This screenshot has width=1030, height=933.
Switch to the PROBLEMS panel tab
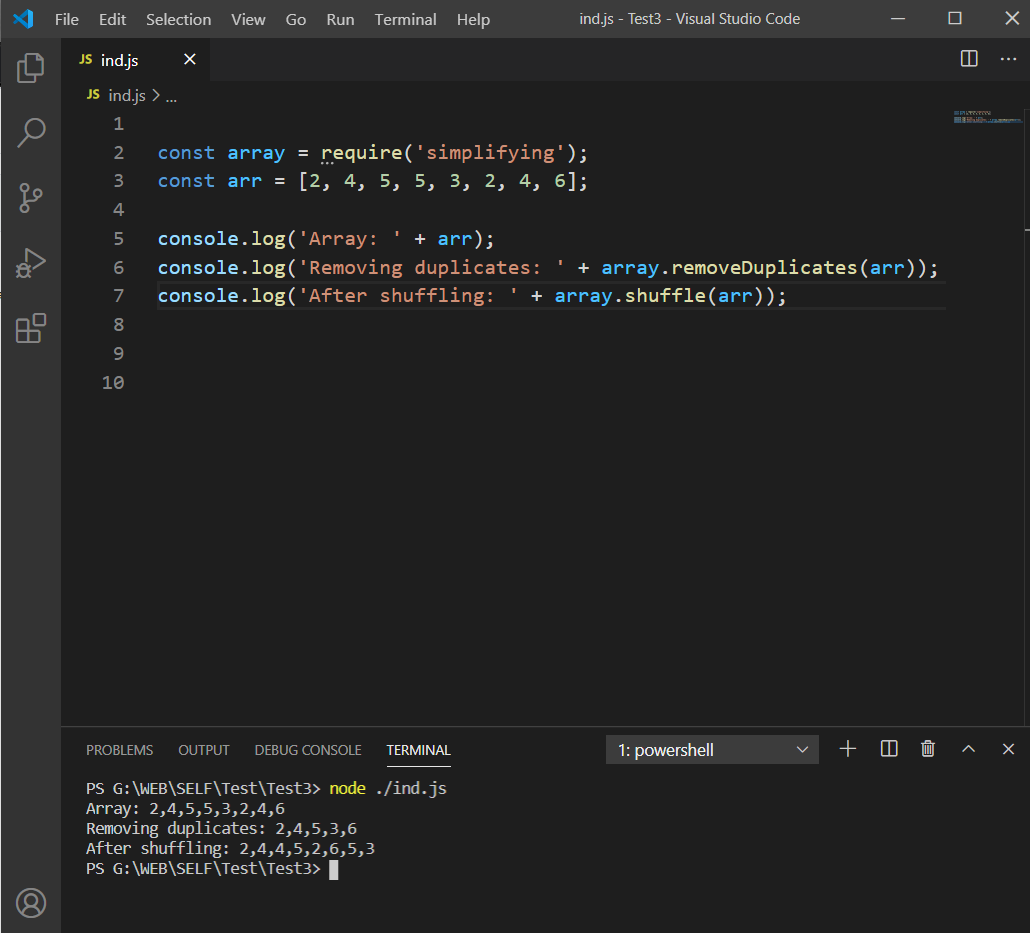(119, 750)
